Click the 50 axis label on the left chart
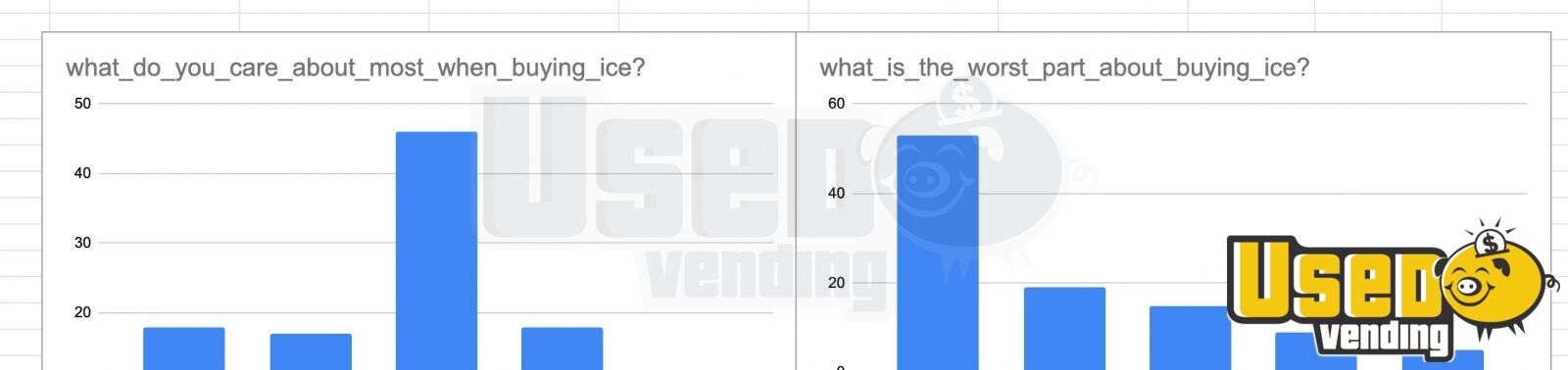Image resolution: width=1568 pixels, height=370 pixels. click(82, 104)
